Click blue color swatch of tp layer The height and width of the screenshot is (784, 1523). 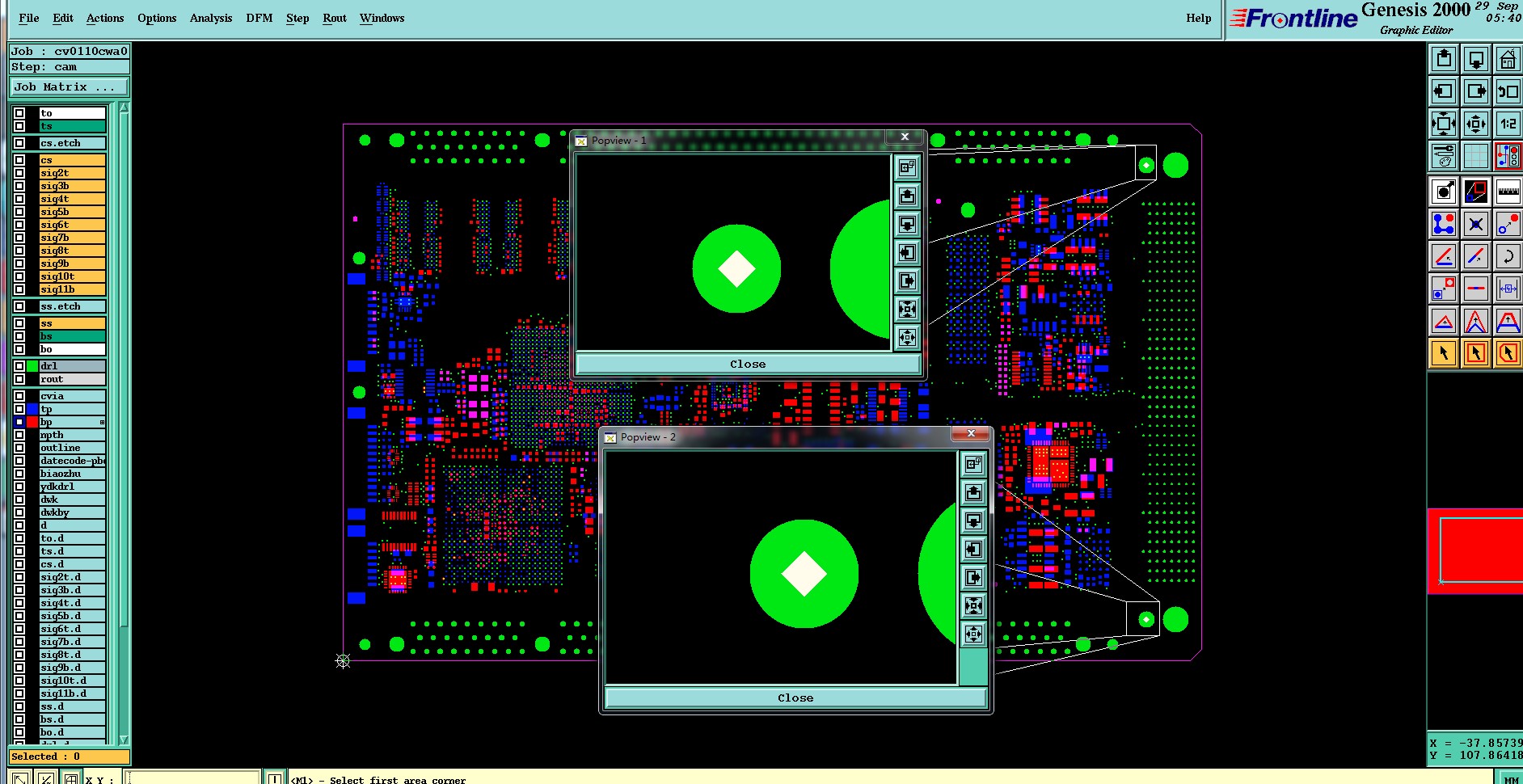click(32, 409)
